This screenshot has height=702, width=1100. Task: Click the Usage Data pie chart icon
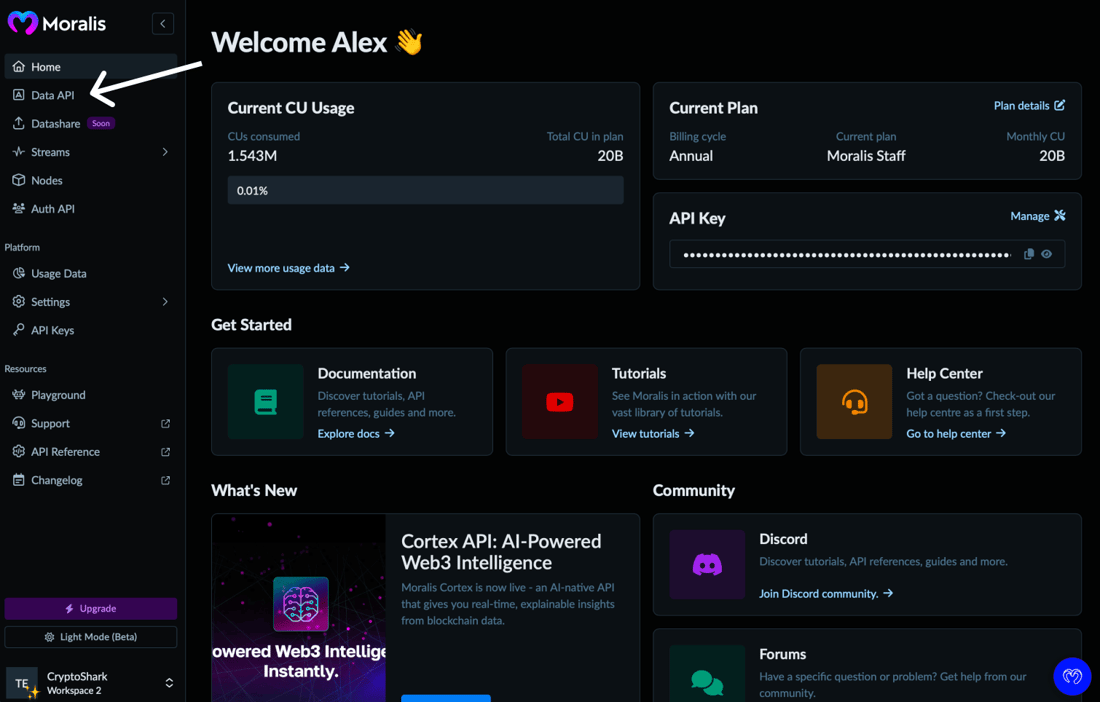tap(19, 274)
